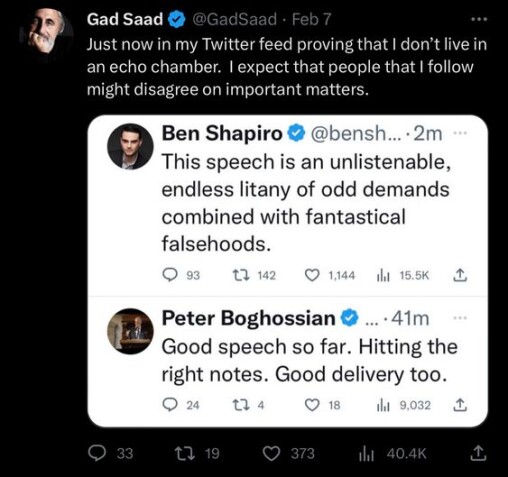View analytics showing 40.4K views
The image size is (508, 477).
pyautogui.click(x=366, y=454)
